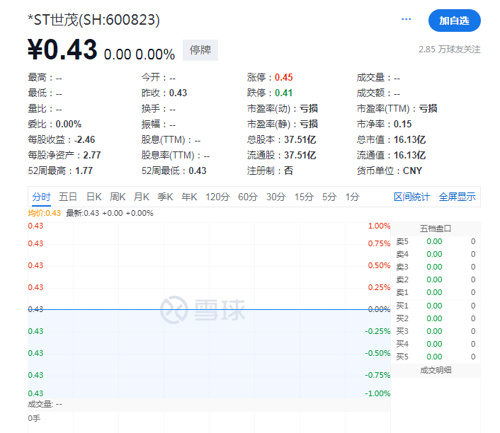Click the 总市值 value 16.13亿
The height and width of the screenshot is (433, 500).
(x=410, y=140)
